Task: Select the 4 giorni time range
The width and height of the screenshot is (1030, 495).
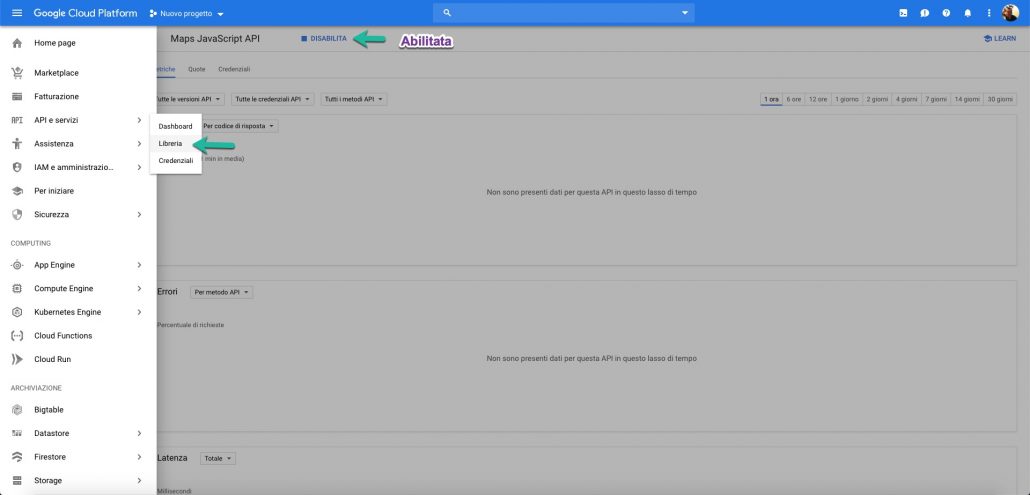Action: pos(907,99)
